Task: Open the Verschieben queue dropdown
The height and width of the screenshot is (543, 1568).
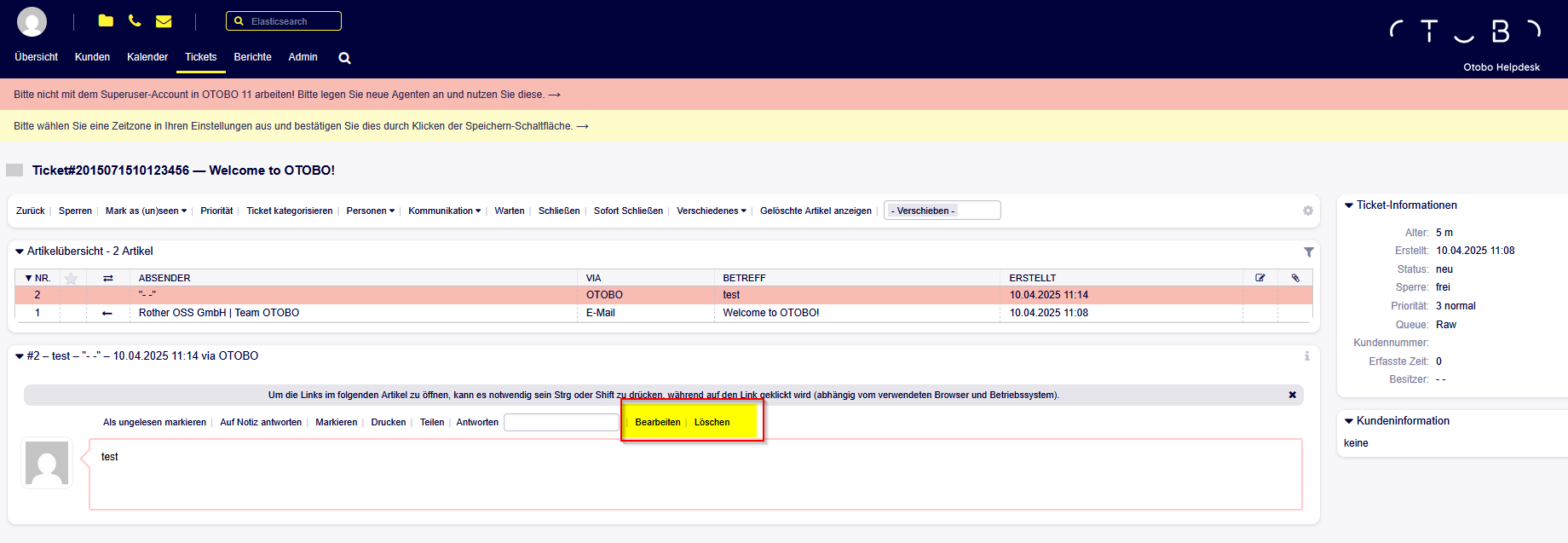Action: coord(942,211)
